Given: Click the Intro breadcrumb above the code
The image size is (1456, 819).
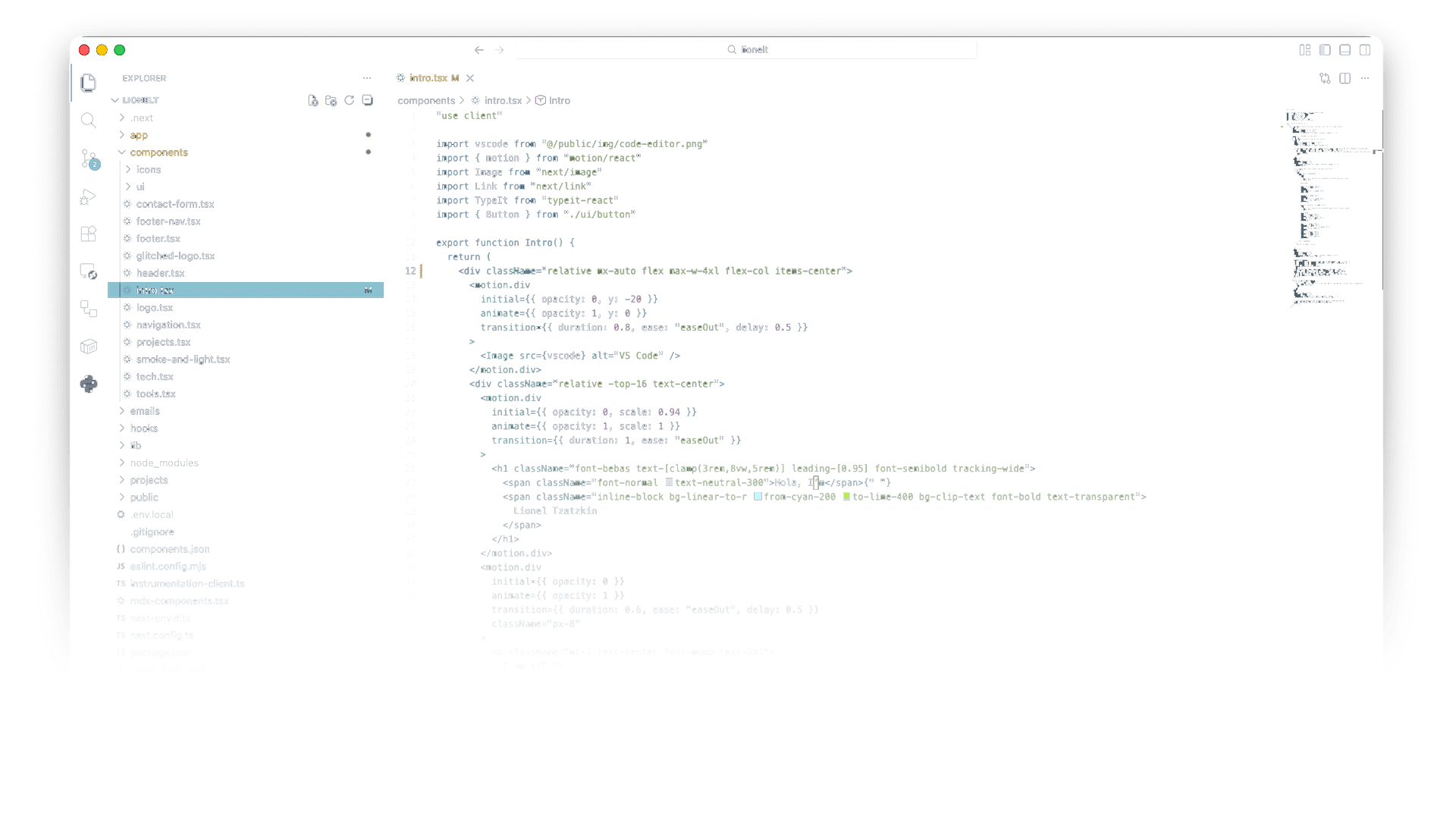Looking at the screenshot, I should 560,99.
